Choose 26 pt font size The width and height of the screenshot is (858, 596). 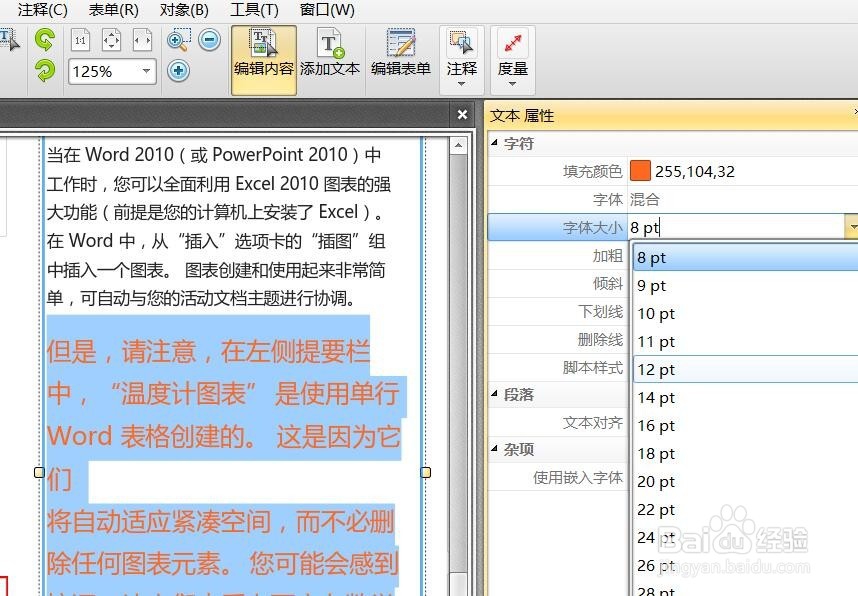pyautogui.click(x=745, y=566)
